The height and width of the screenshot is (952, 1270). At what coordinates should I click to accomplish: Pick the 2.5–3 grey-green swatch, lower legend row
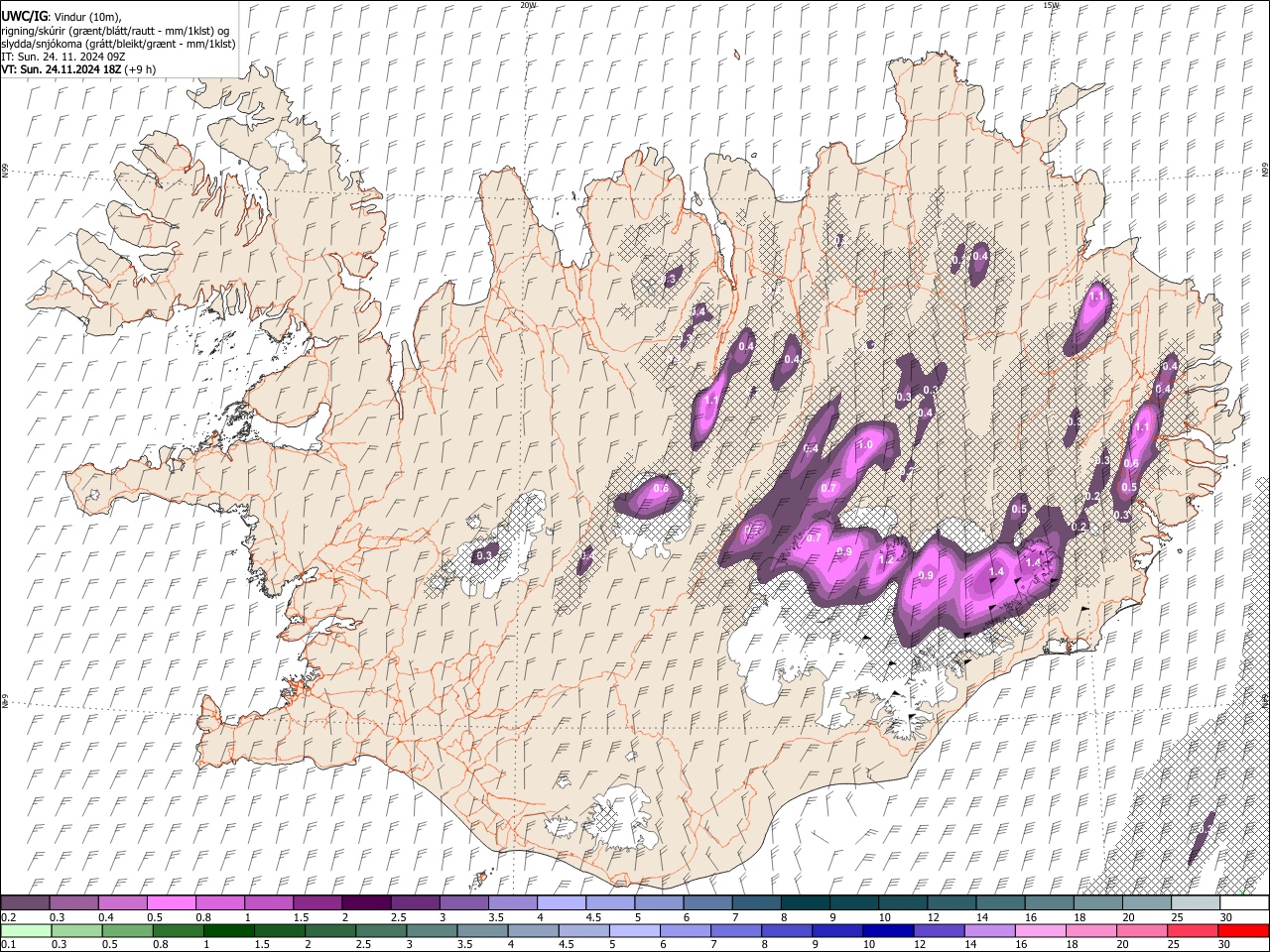point(381,930)
